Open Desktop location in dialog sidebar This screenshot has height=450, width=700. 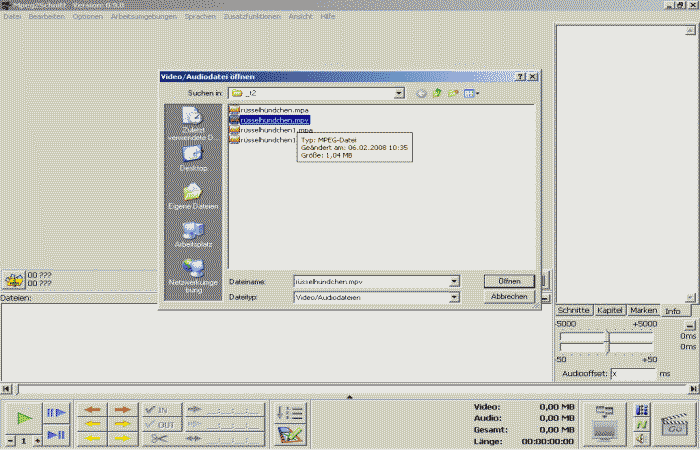[x=193, y=157]
